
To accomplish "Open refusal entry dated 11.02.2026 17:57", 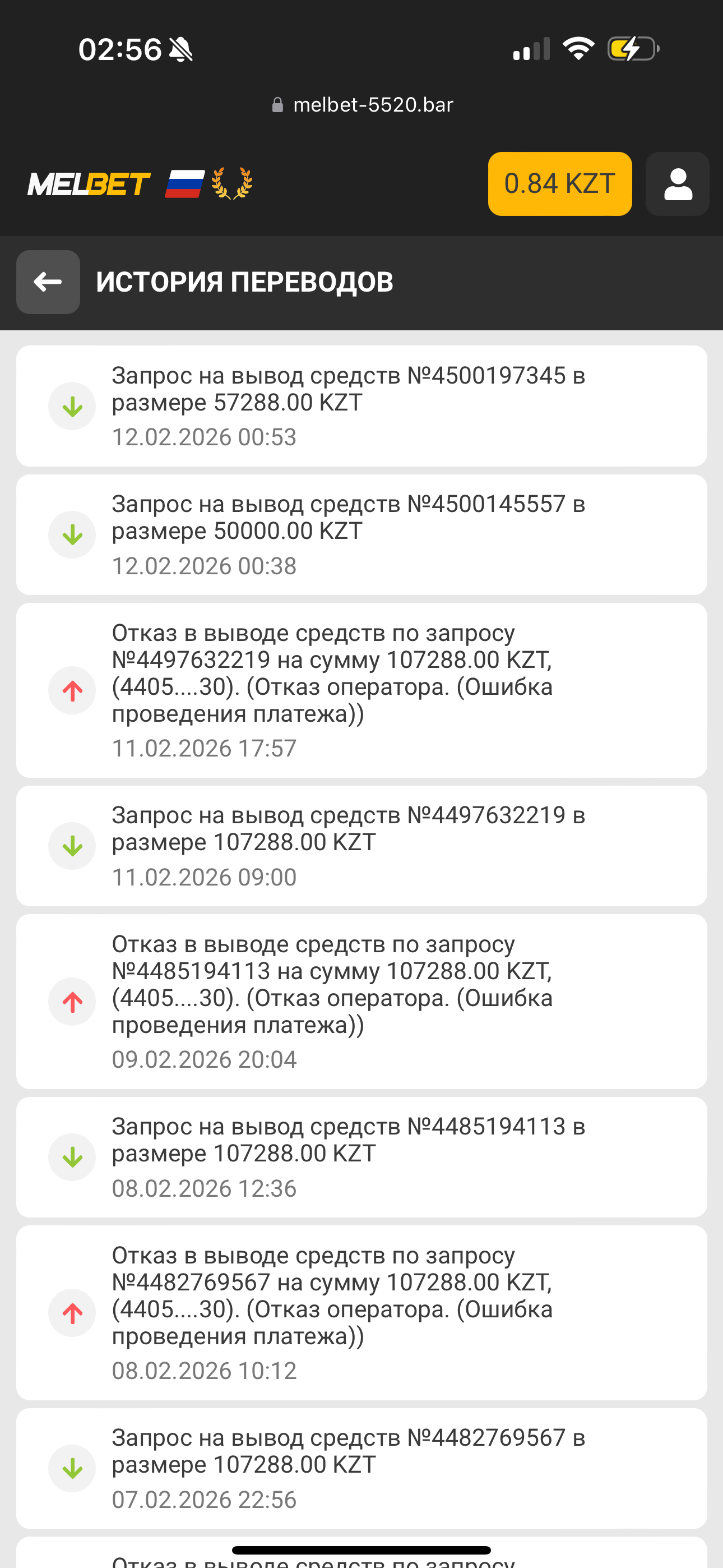I will click(361, 690).
